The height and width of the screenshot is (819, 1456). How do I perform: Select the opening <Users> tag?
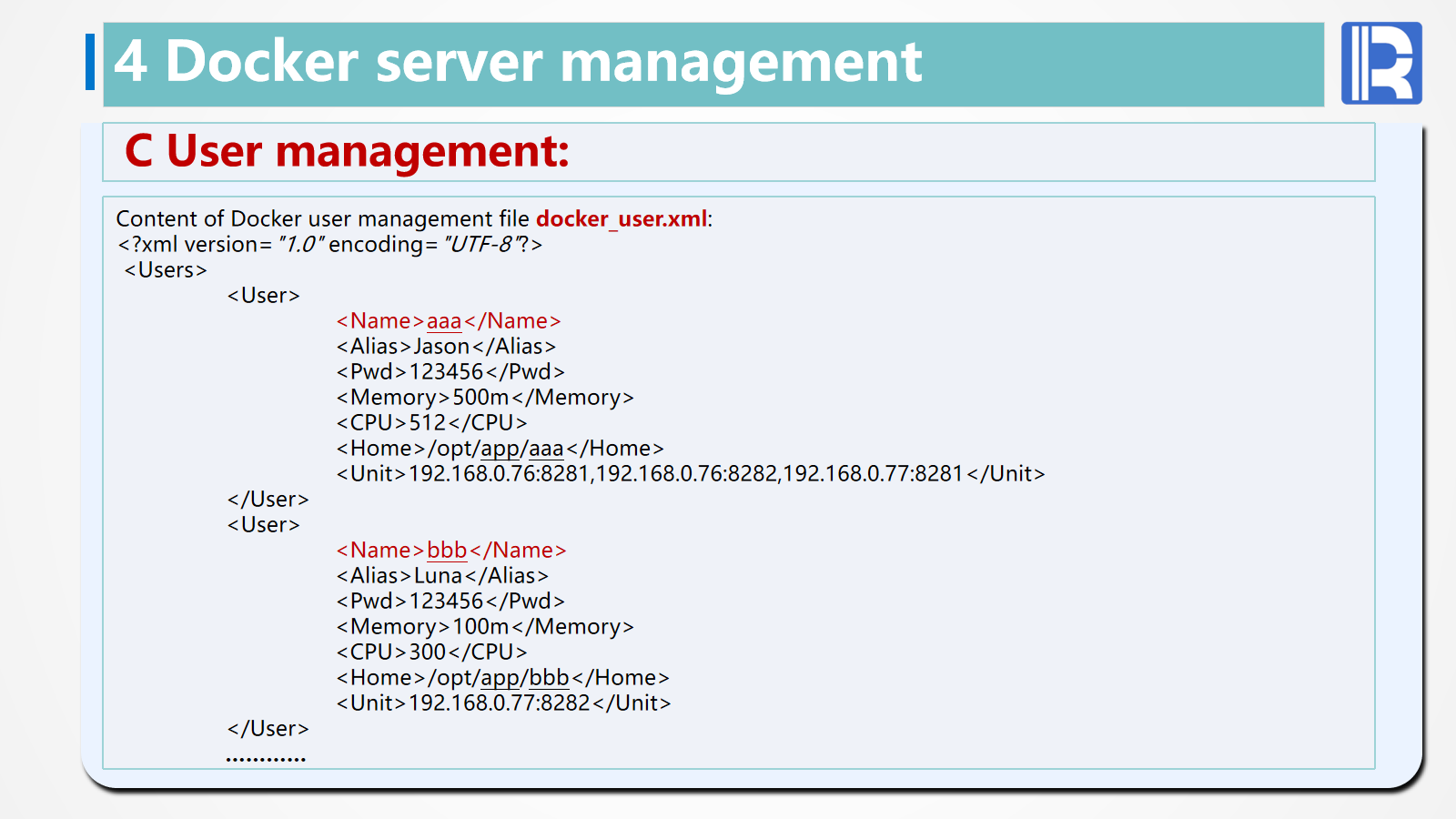point(166,270)
